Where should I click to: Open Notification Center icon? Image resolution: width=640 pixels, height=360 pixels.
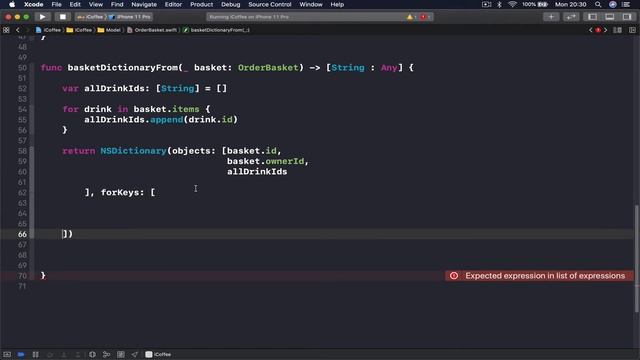pos(626,4)
